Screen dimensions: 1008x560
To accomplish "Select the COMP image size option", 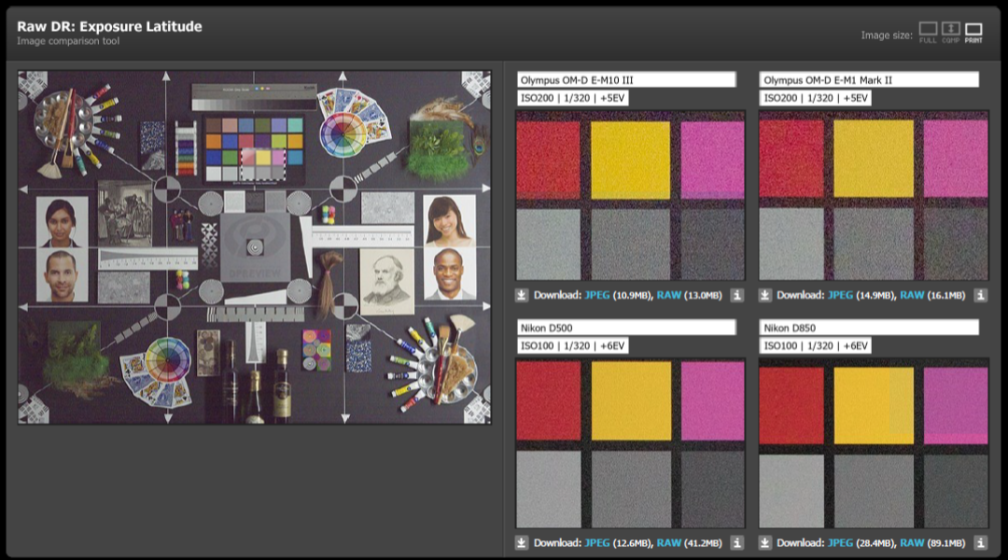I will tap(951, 32).
